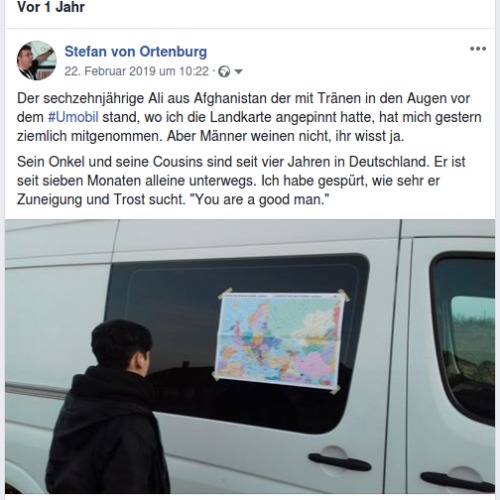The width and height of the screenshot is (500, 500).
Task: Expand the privacy audience dropdown arrow
Action: (238, 72)
